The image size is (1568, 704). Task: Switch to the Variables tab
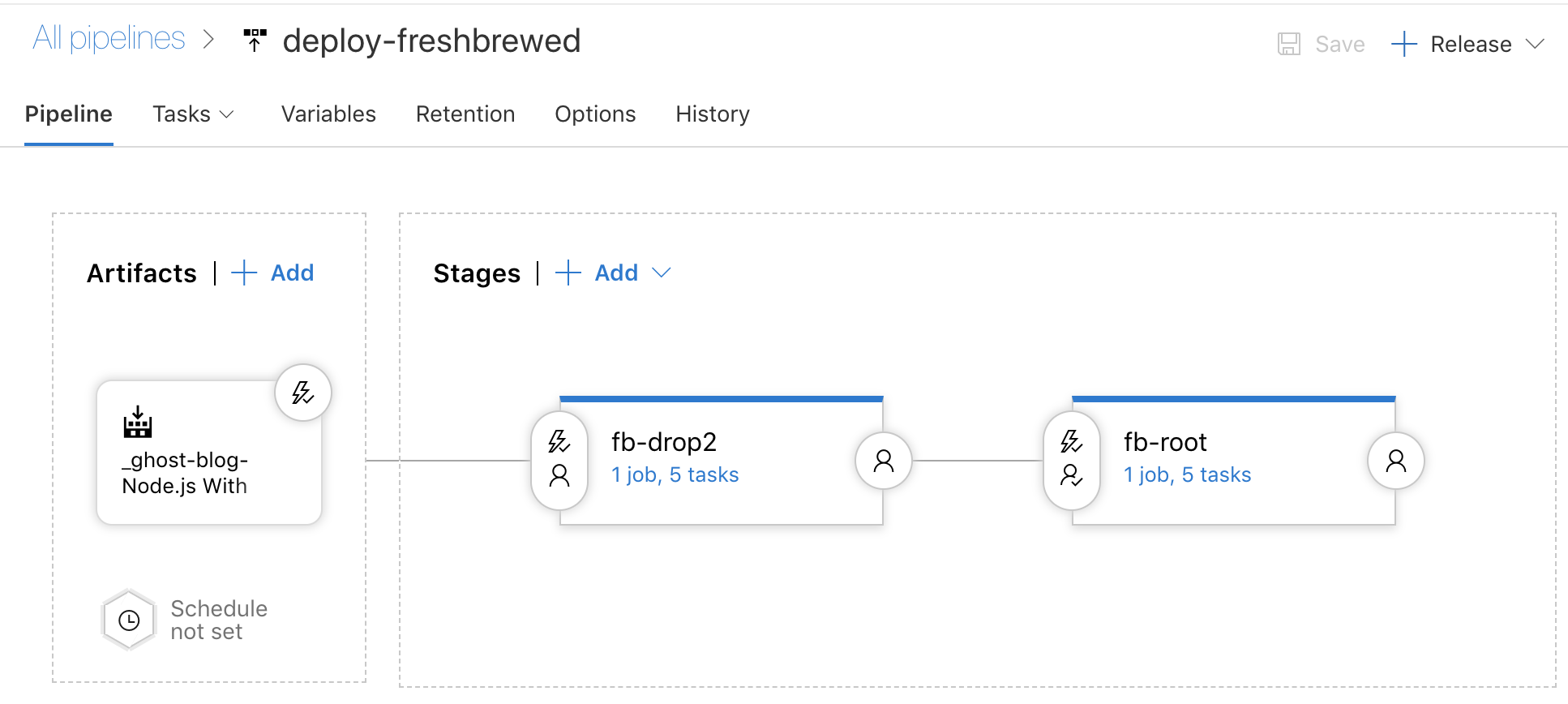[328, 114]
